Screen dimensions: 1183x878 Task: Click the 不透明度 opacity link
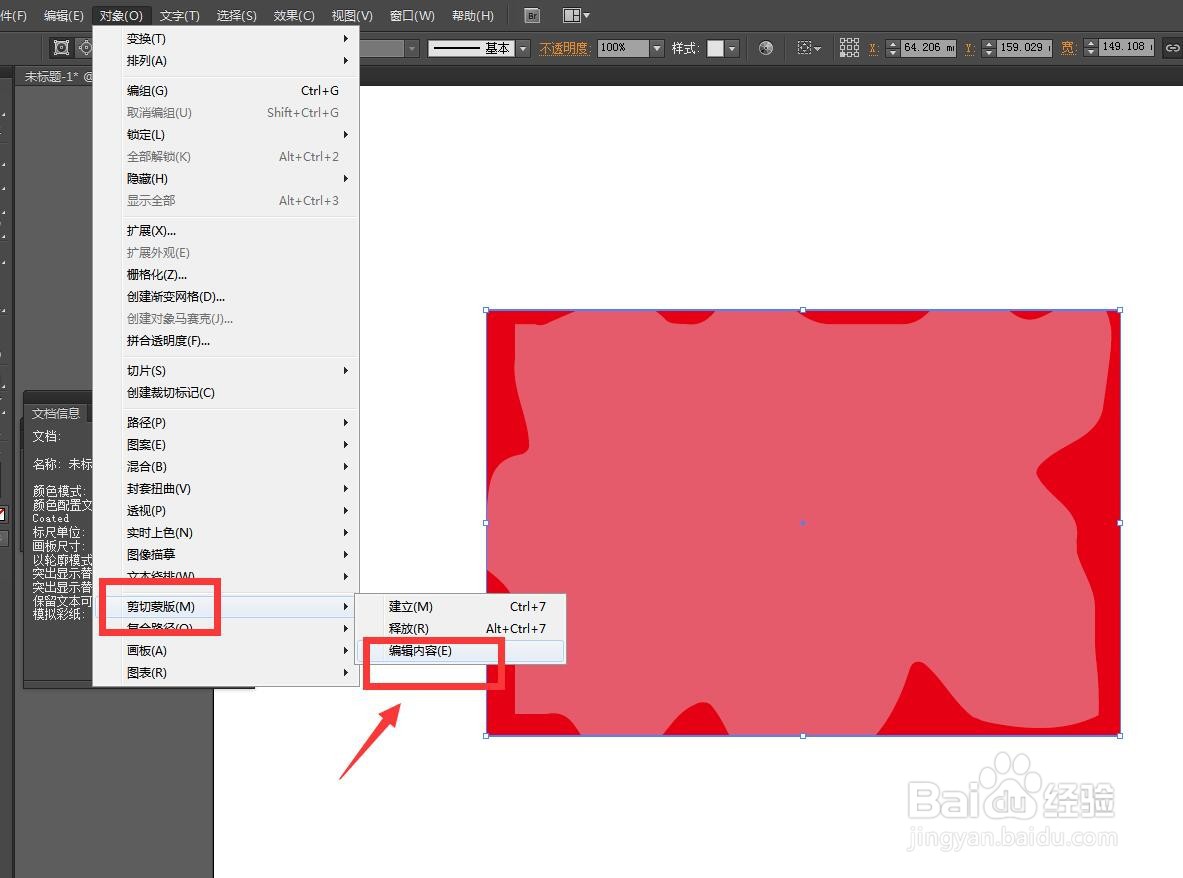(x=564, y=48)
